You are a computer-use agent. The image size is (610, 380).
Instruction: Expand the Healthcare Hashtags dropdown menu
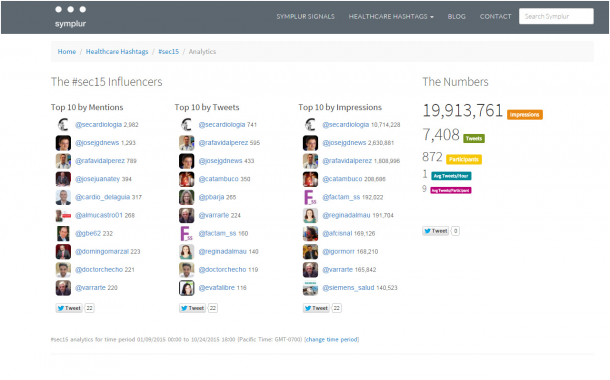(391, 16)
